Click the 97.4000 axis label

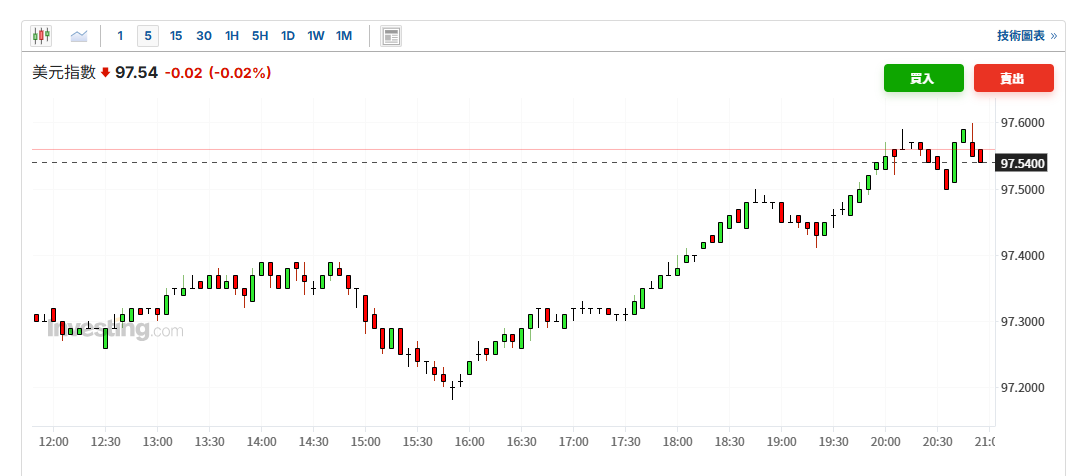1023,255
